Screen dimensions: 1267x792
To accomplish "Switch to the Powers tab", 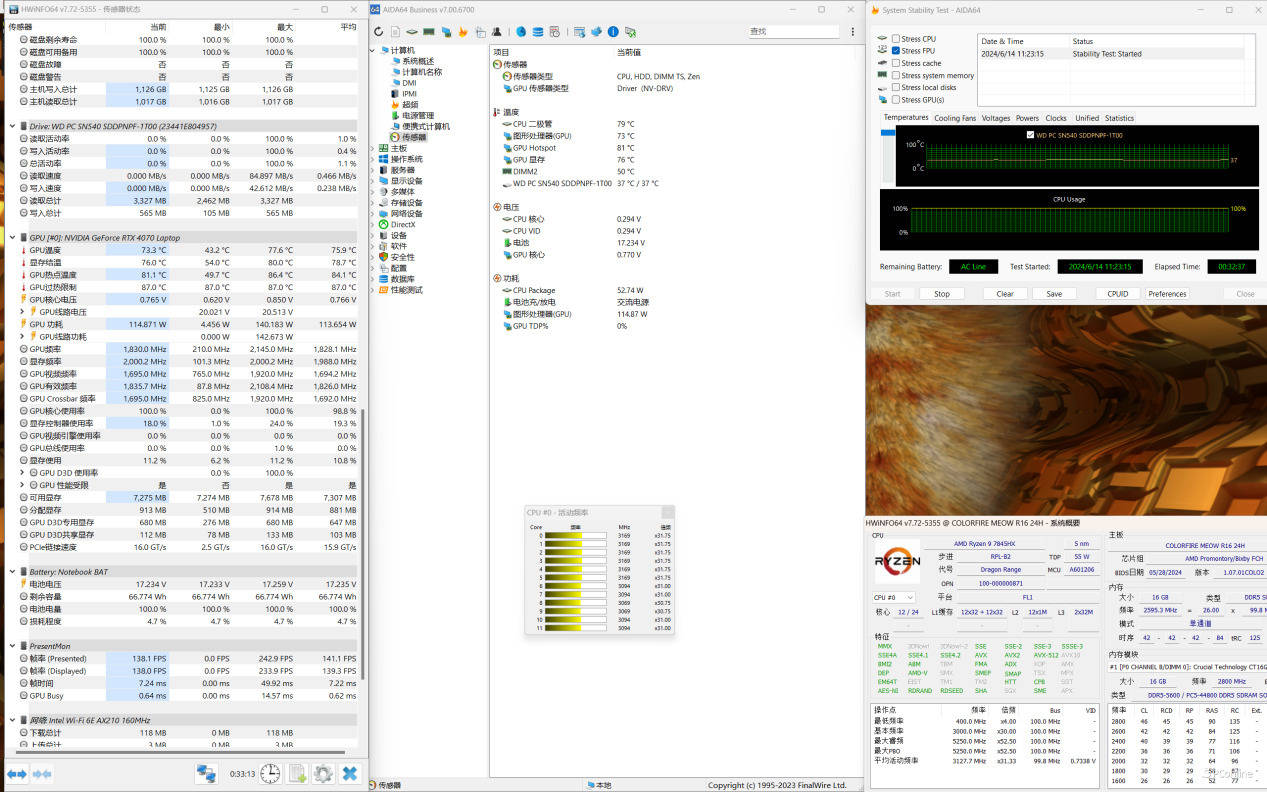I will pos(1028,118).
